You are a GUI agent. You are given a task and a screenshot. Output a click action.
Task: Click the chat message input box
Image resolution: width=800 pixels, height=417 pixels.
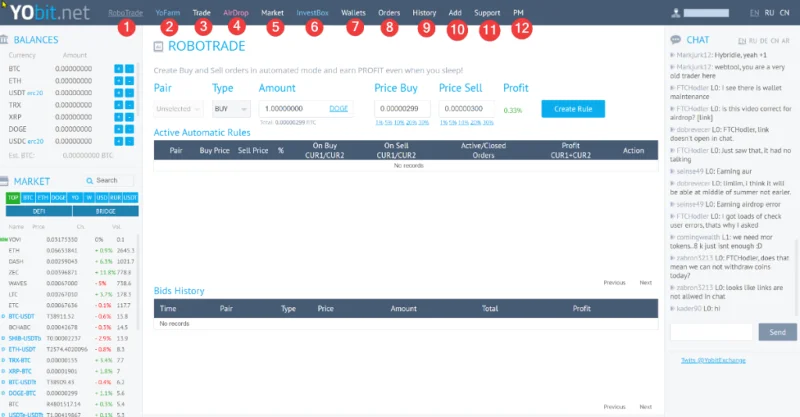click(x=711, y=332)
